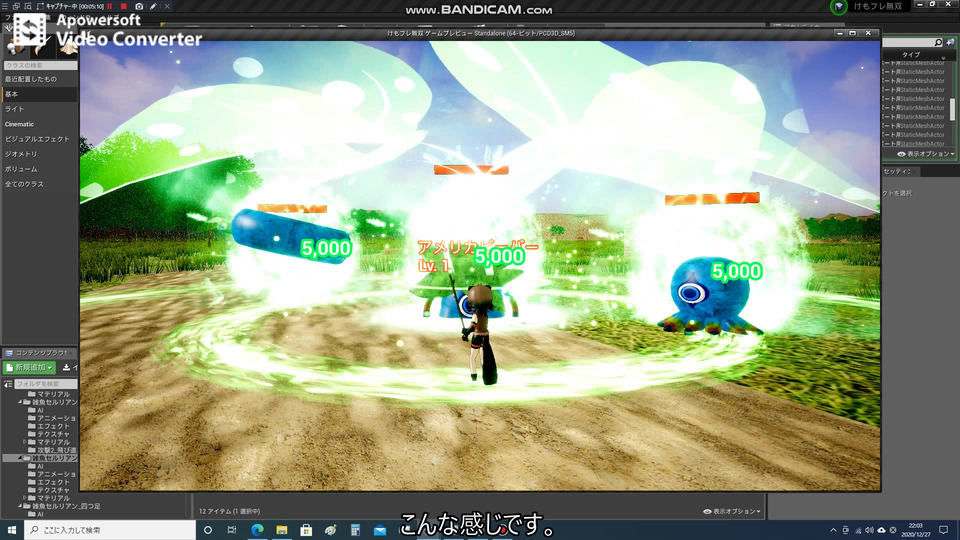This screenshot has width=960, height=540.
Task: Pause the Bandicam recording
Action: (110, 6)
